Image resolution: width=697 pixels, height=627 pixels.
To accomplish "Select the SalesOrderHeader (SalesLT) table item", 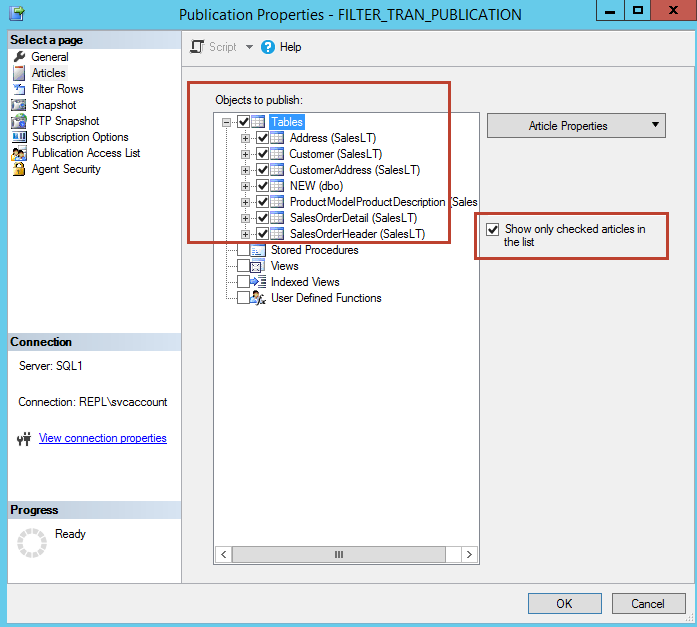I will pyautogui.click(x=356, y=234).
